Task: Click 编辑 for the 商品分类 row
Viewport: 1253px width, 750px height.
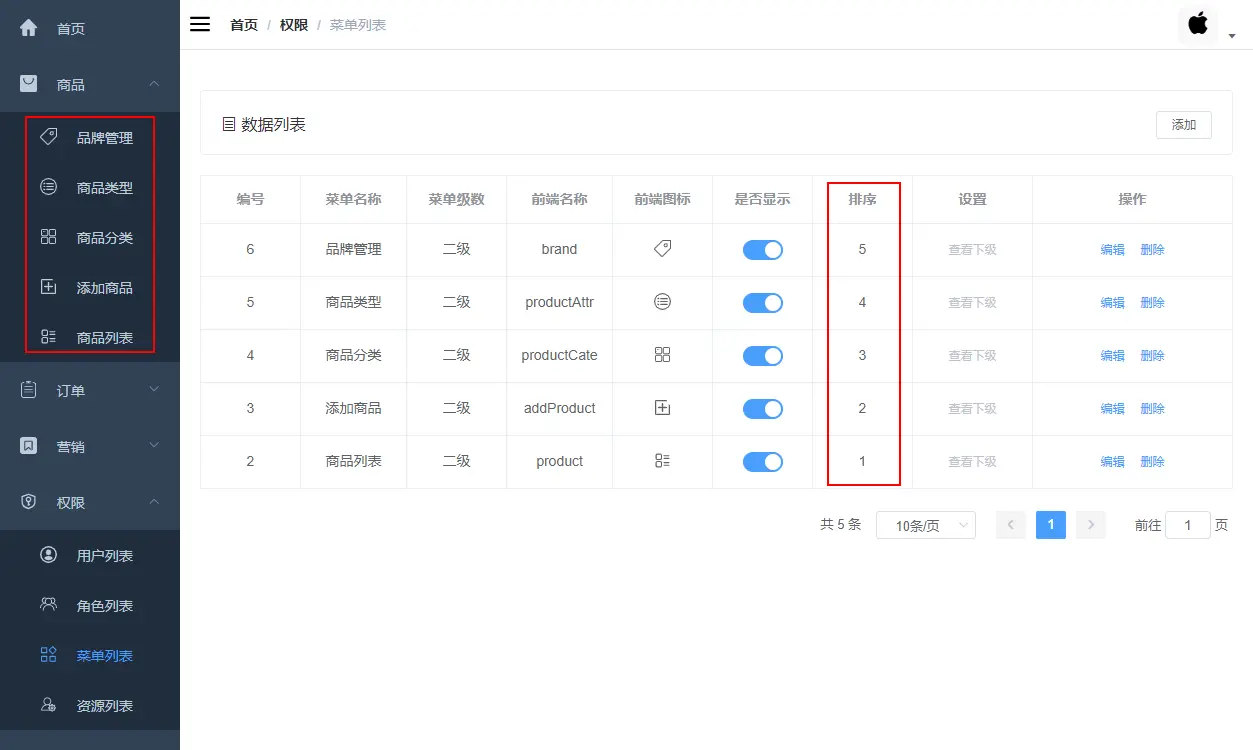Action: 1112,356
